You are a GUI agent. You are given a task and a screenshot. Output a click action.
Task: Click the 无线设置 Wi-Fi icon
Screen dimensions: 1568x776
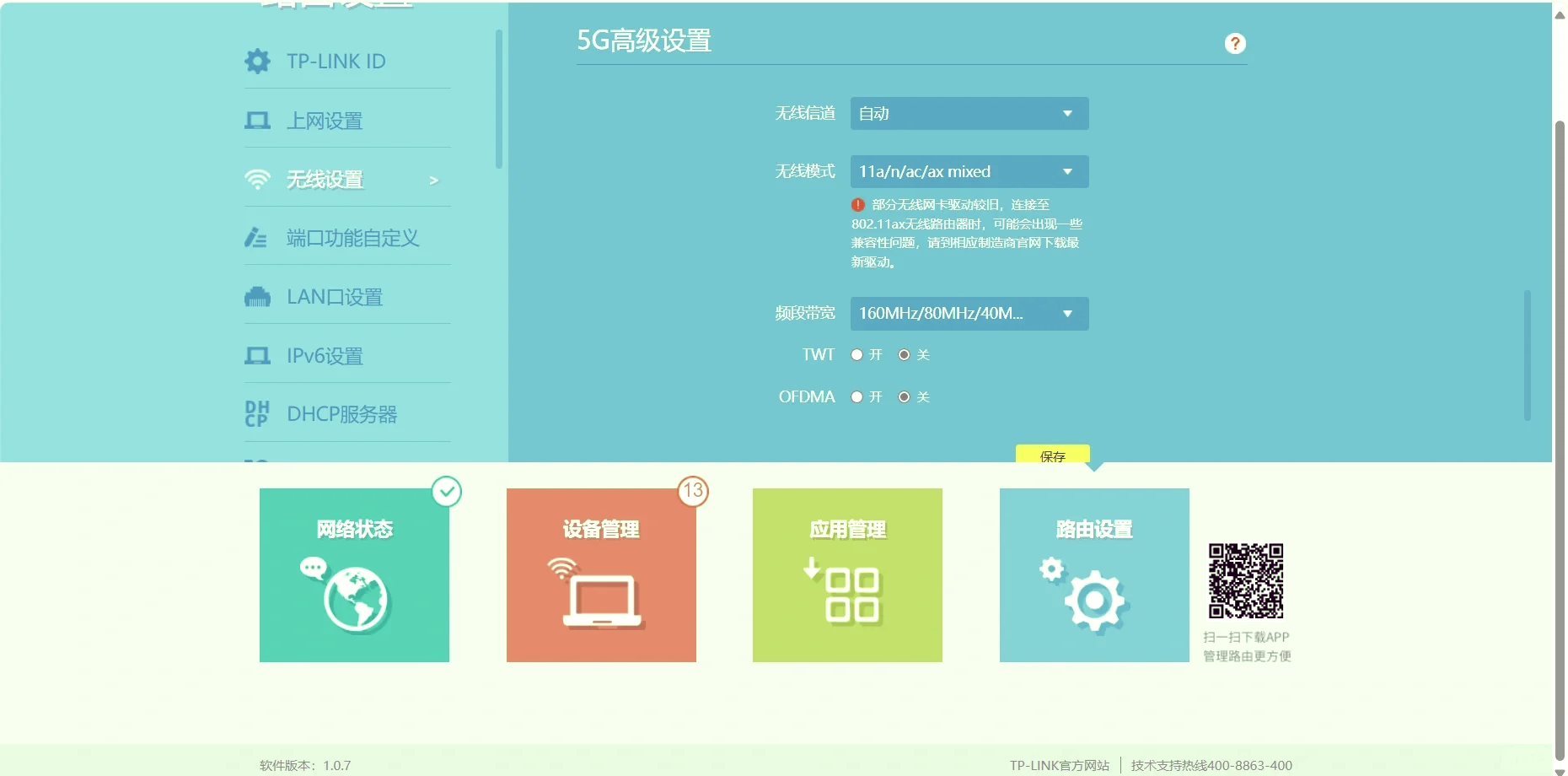[x=257, y=180]
